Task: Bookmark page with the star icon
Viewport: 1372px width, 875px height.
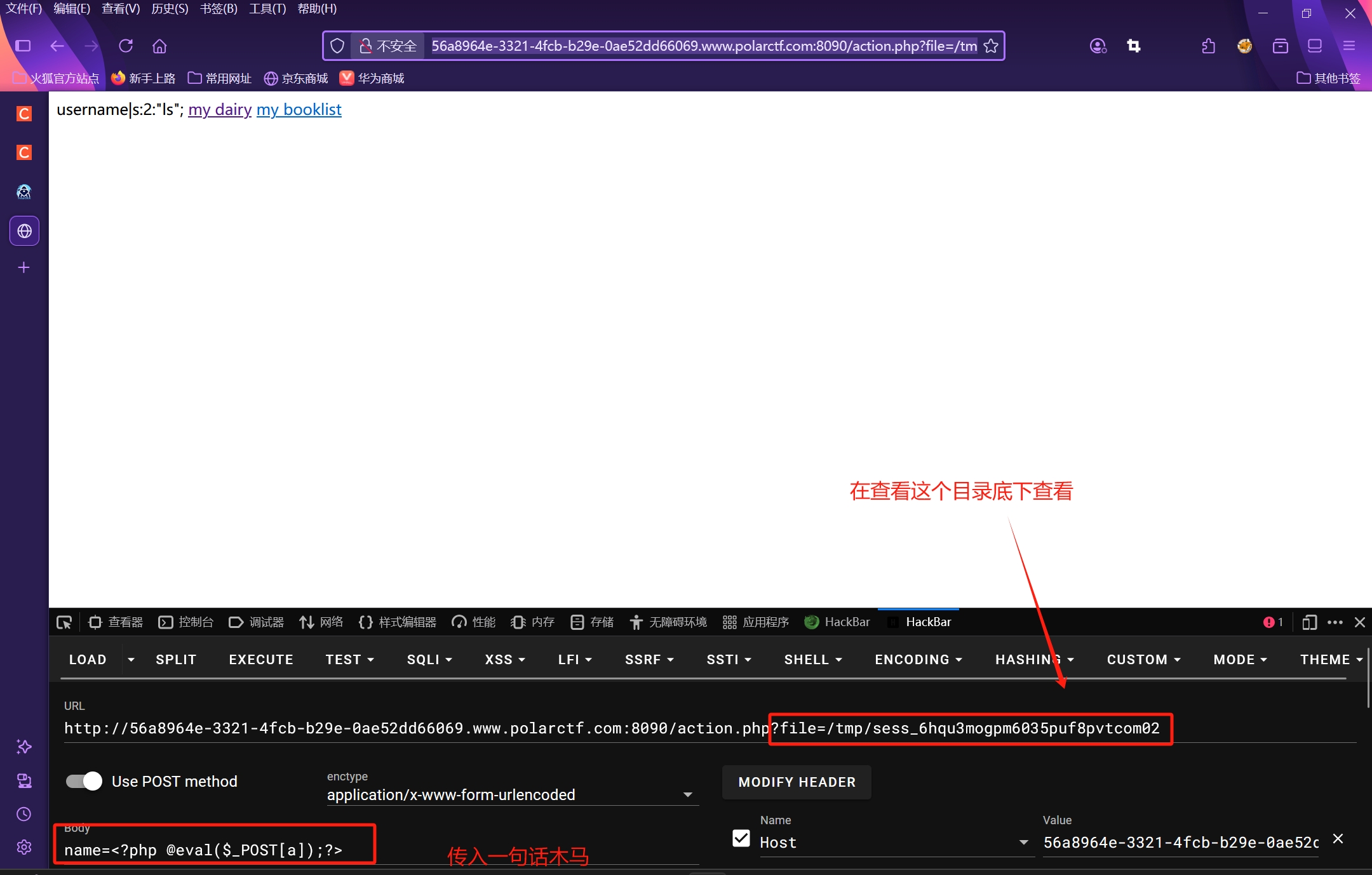Action: [x=991, y=46]
